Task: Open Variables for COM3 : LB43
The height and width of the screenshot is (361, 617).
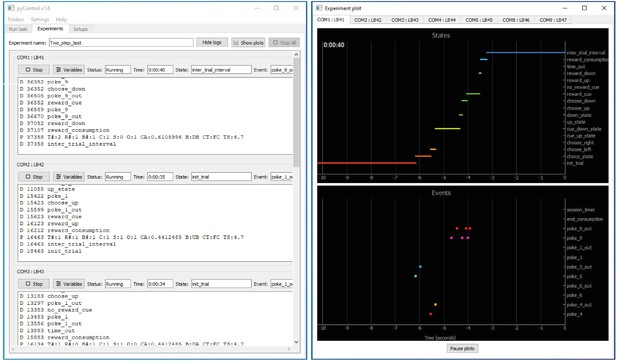Action: click(69, 284)
